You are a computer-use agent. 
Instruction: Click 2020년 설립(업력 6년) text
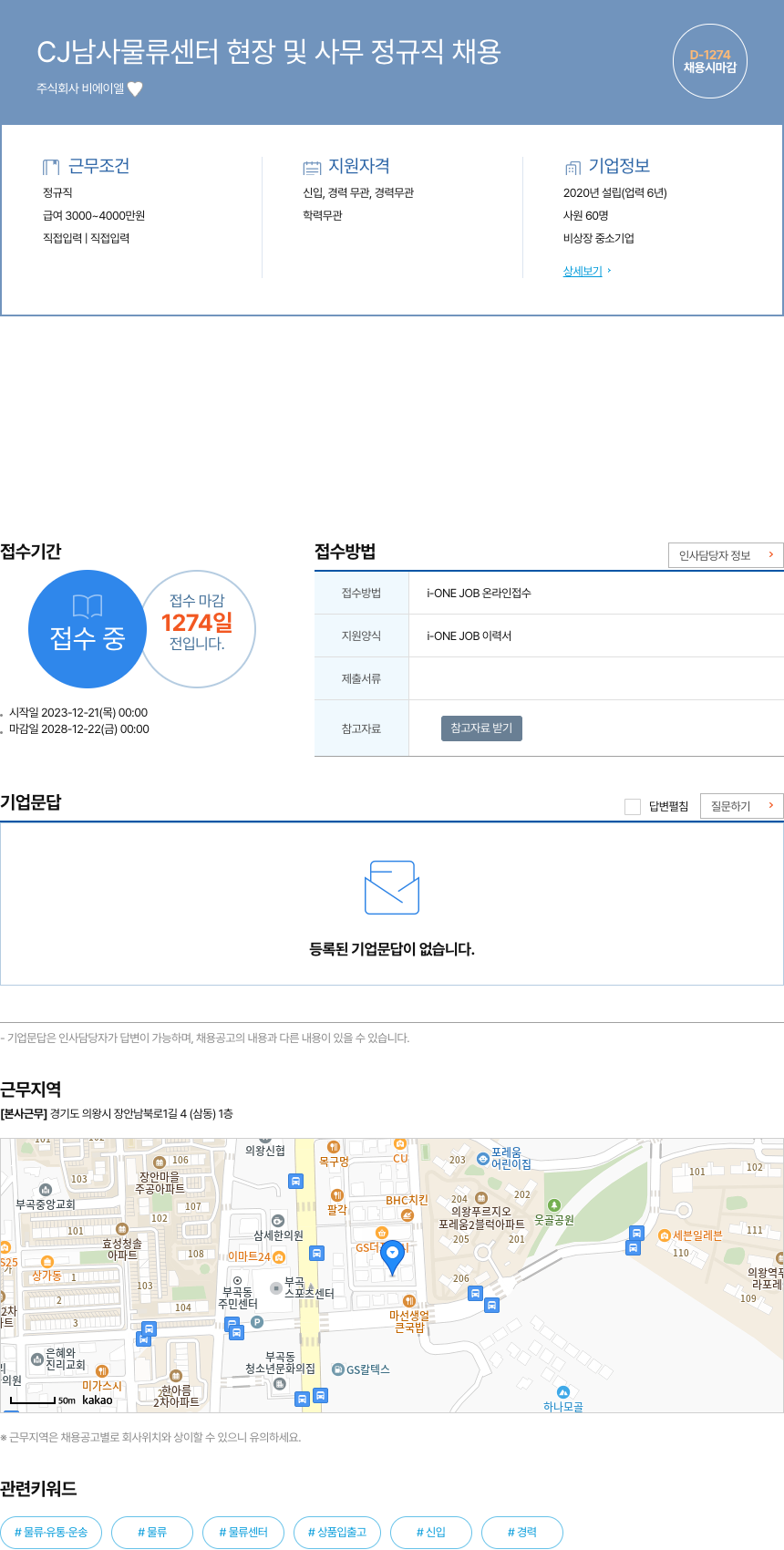click(615, 193)
